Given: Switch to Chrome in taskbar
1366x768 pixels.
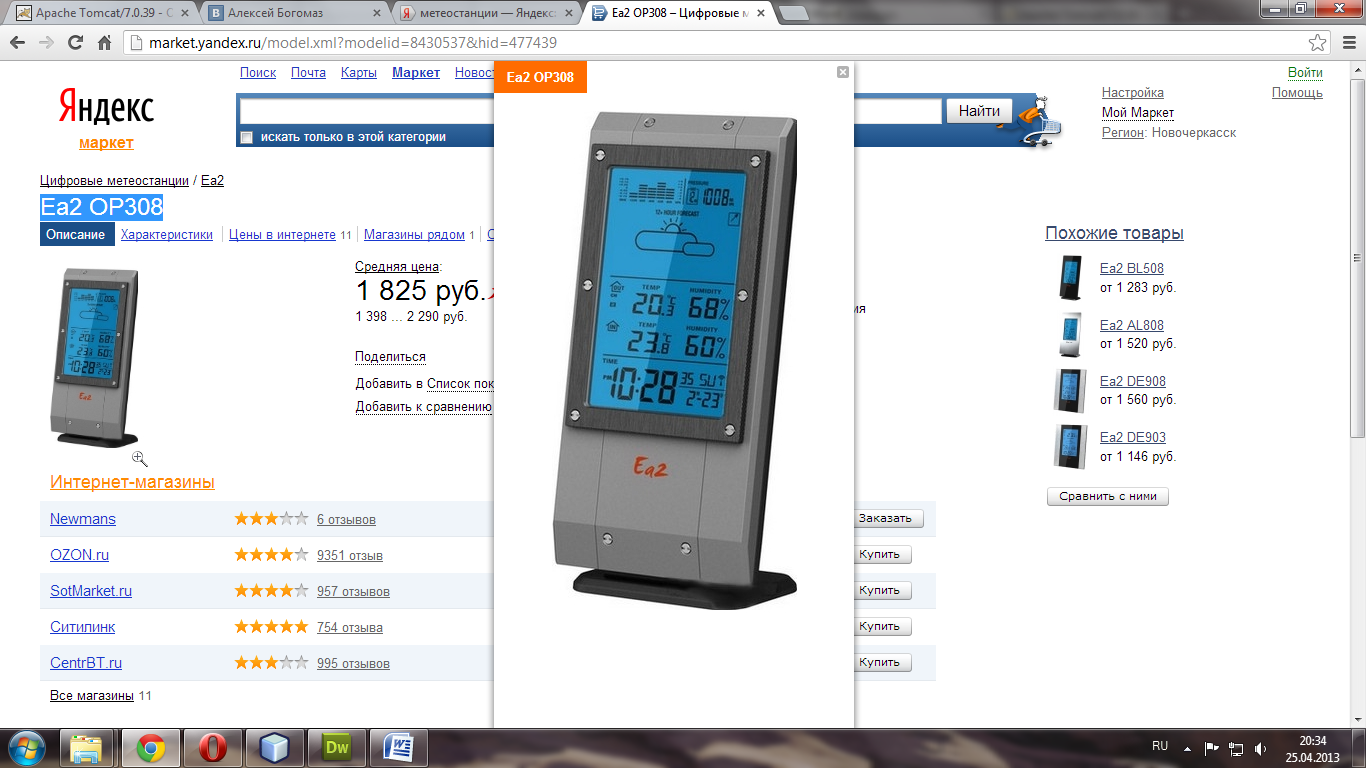Looking at the screenshot, I should [x=150, y=747].
